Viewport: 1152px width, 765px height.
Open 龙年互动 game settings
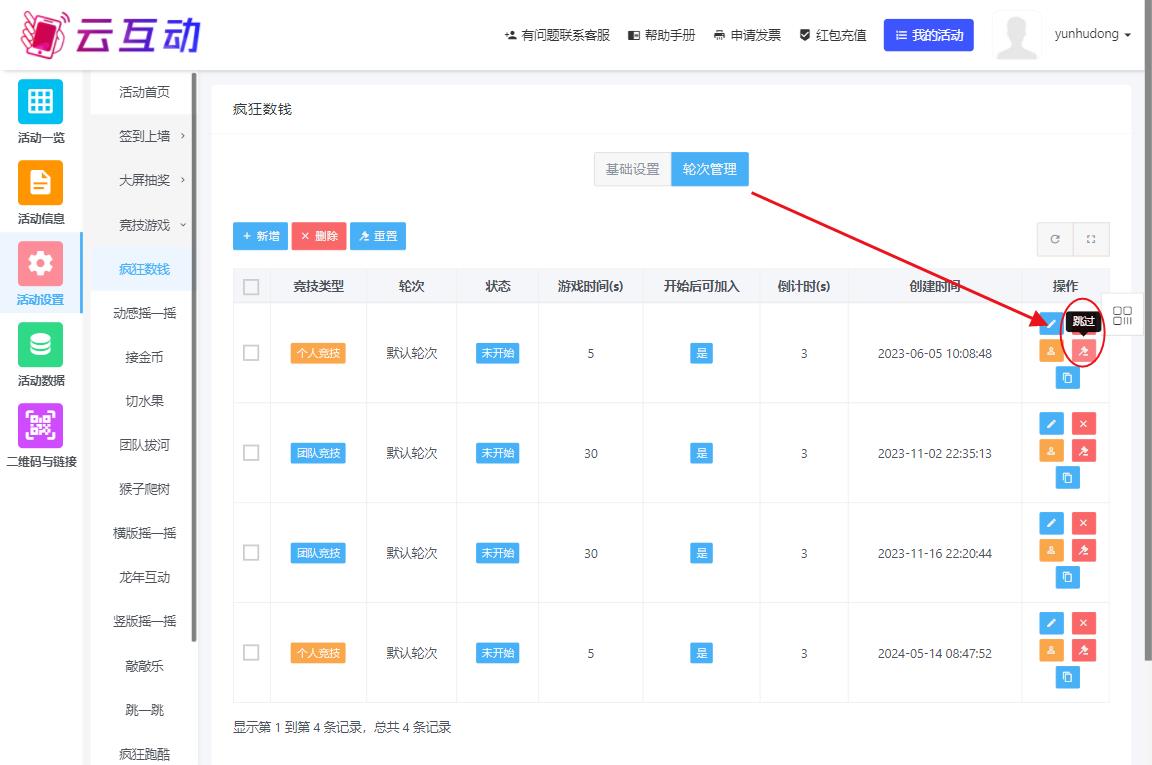pos(144,578)
